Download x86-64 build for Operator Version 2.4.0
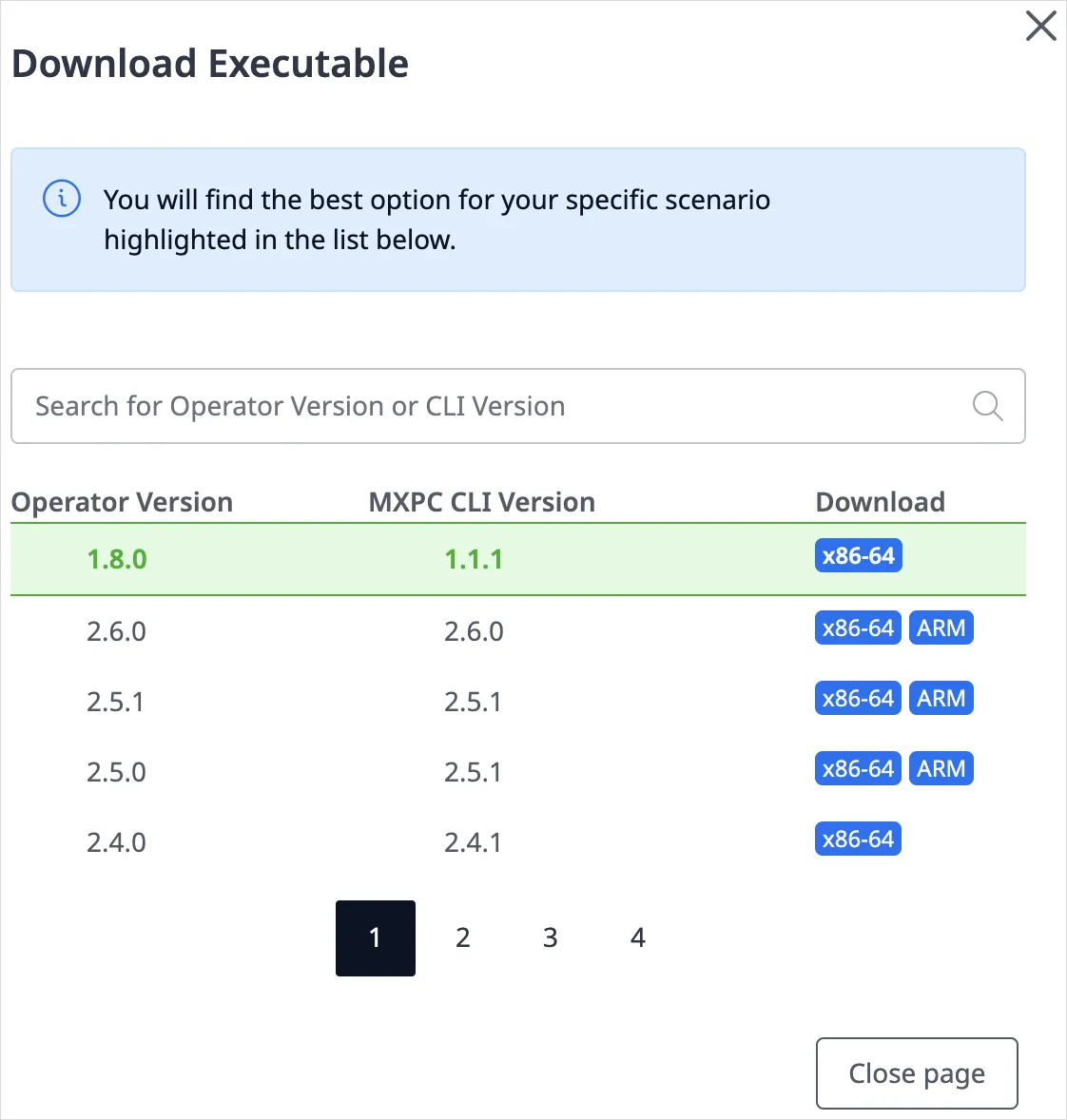 [x=858, y=839]
